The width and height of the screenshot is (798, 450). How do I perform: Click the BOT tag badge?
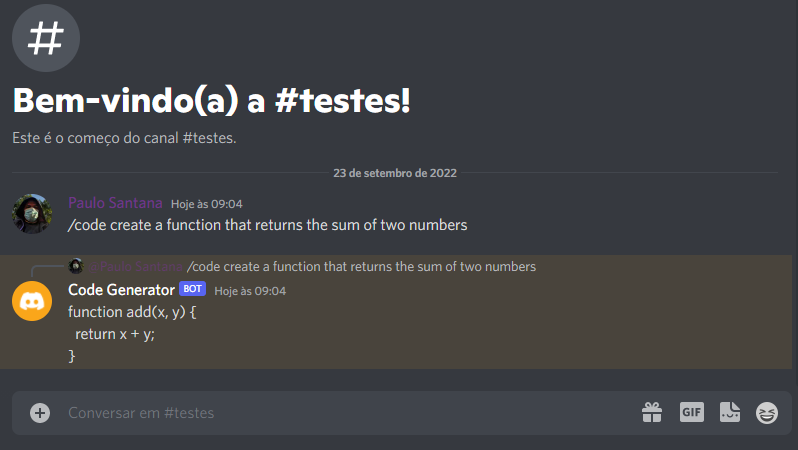(x=192, y=289)
